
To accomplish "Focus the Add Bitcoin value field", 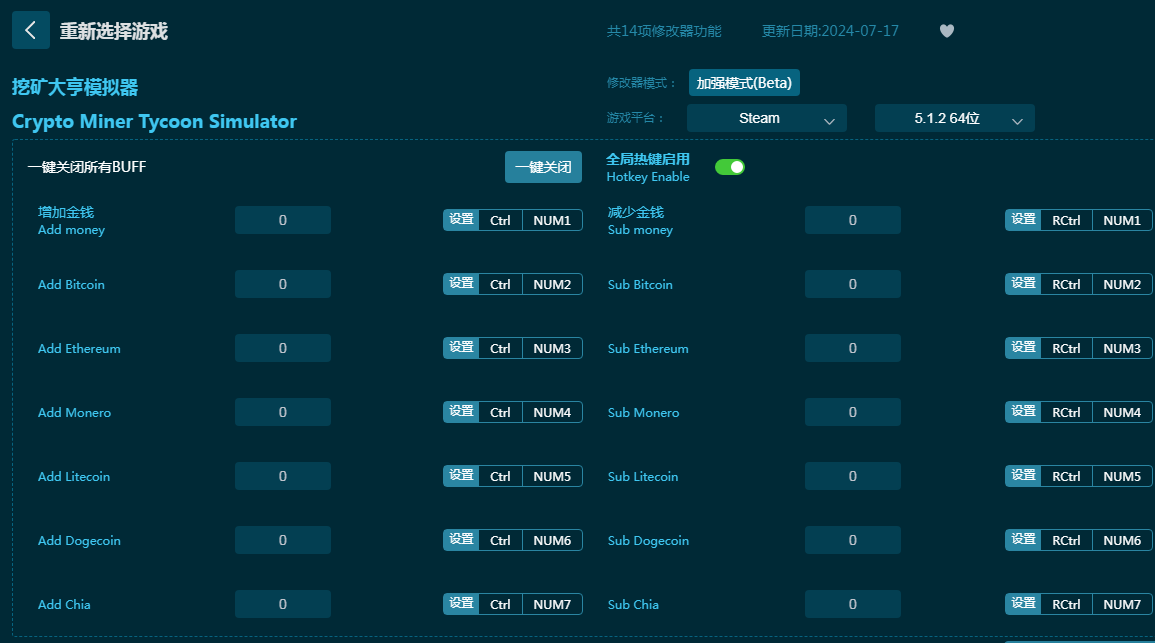I will (283, 284).
